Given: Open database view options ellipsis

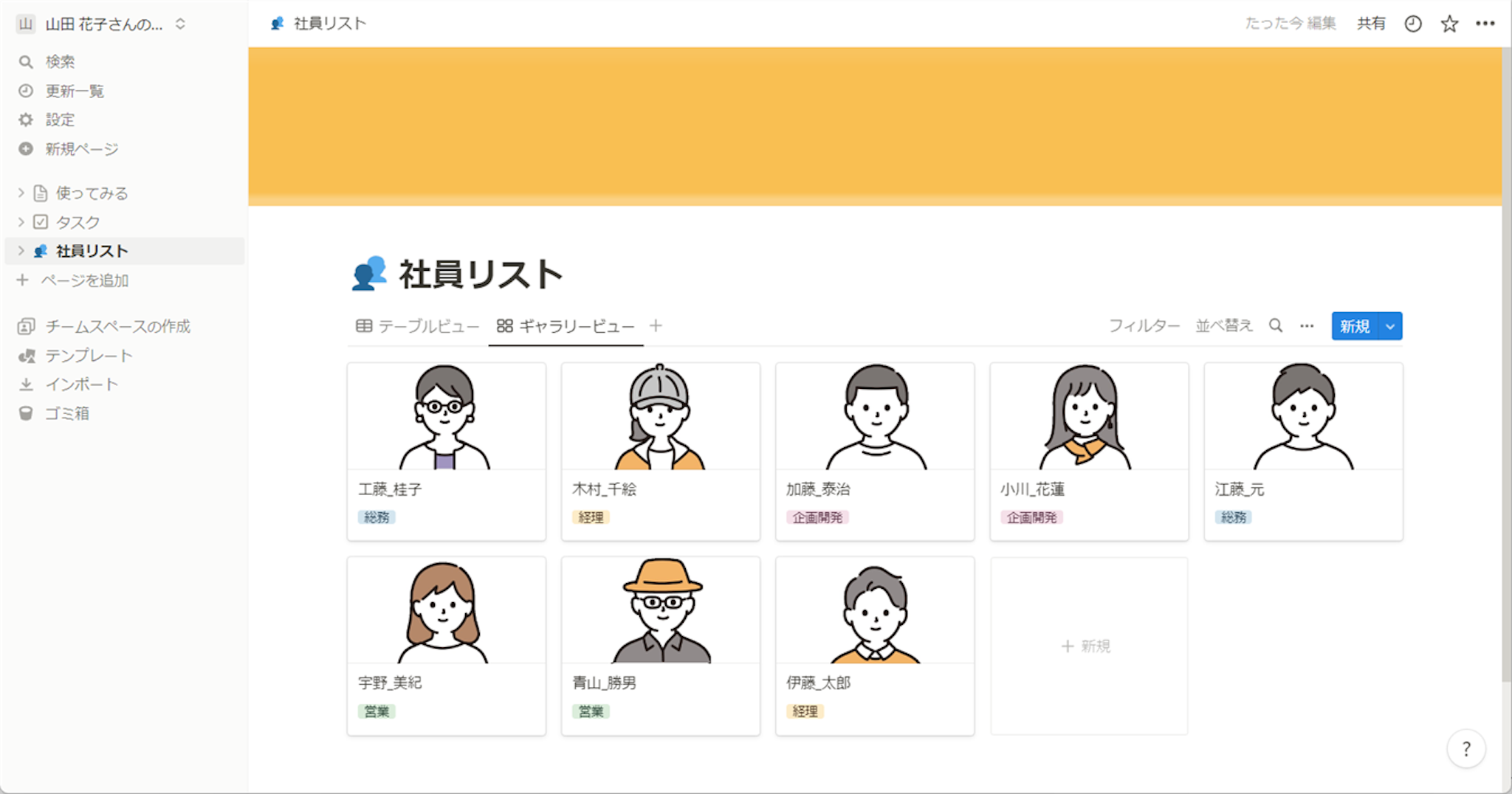Looking at the screenshot, I should point(1307,326).
